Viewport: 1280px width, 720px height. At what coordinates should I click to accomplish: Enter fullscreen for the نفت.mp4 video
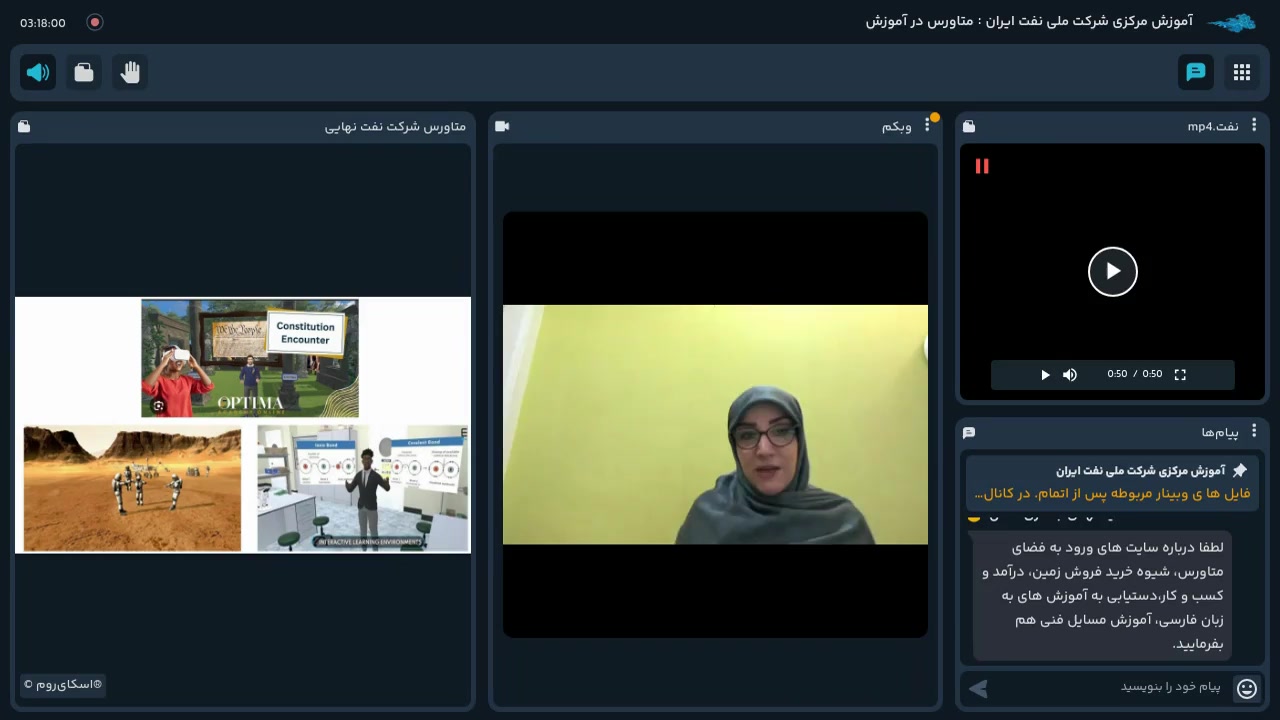pyautogui.click(x=1180, y=375)
